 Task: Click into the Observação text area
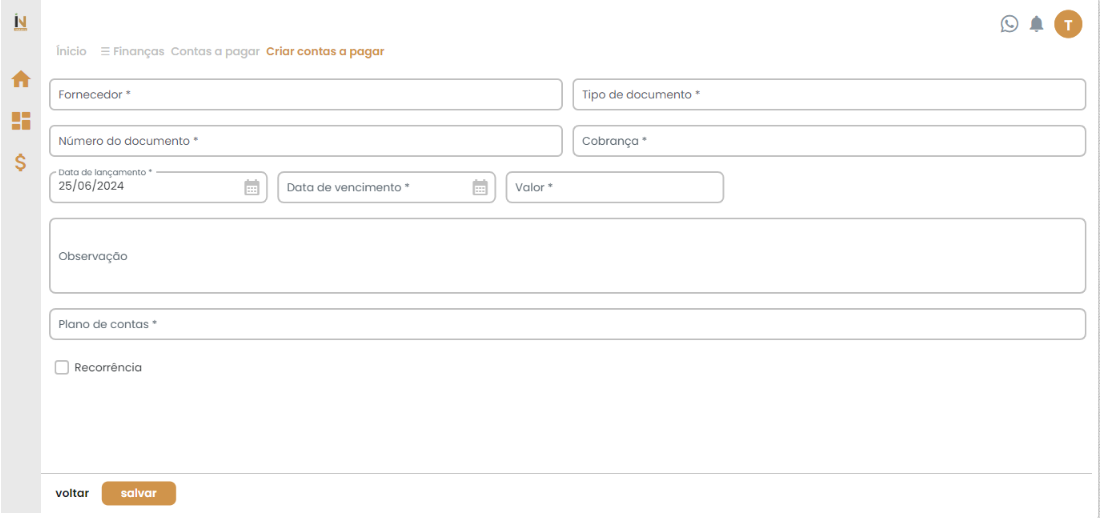[566, 256]
